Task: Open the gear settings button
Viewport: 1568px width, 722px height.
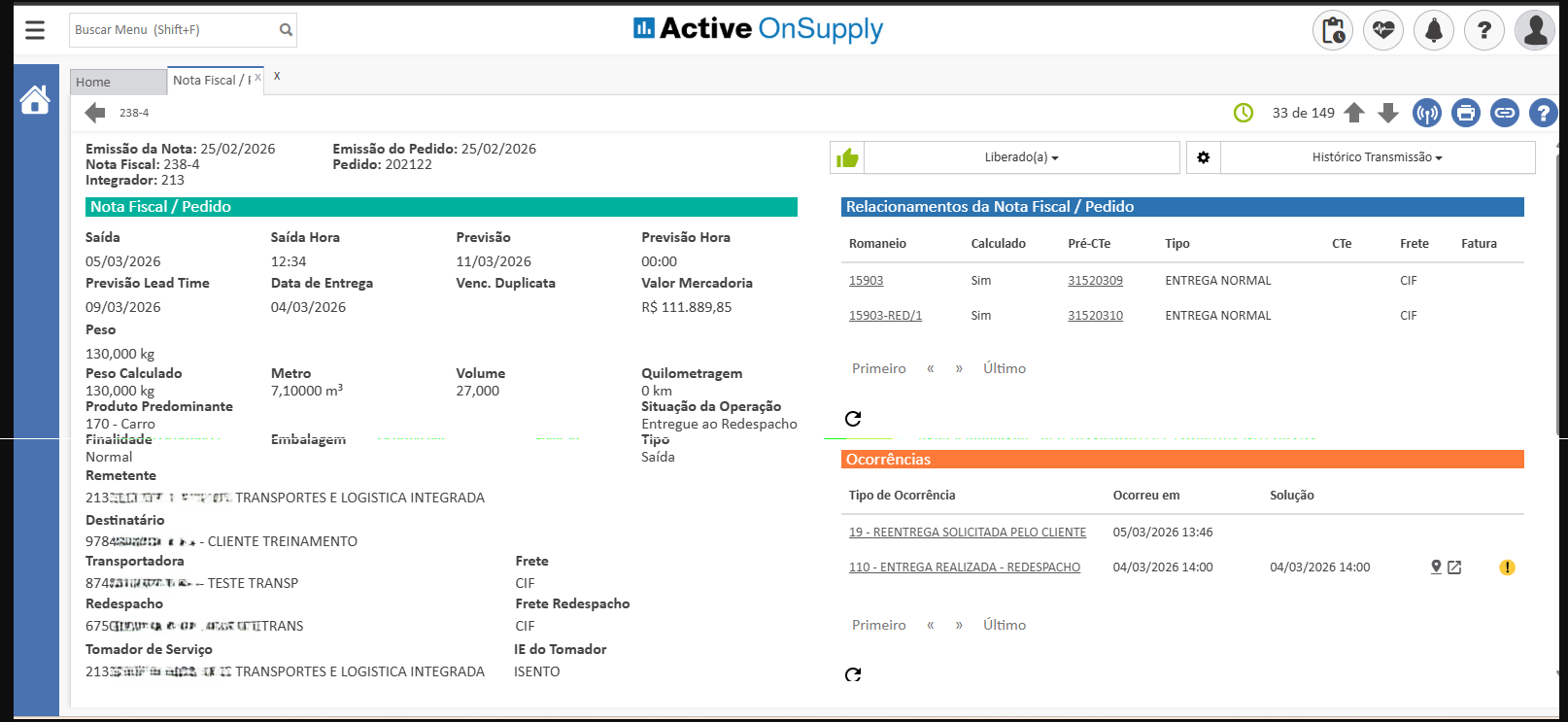Action: (x=1203, y=157)
